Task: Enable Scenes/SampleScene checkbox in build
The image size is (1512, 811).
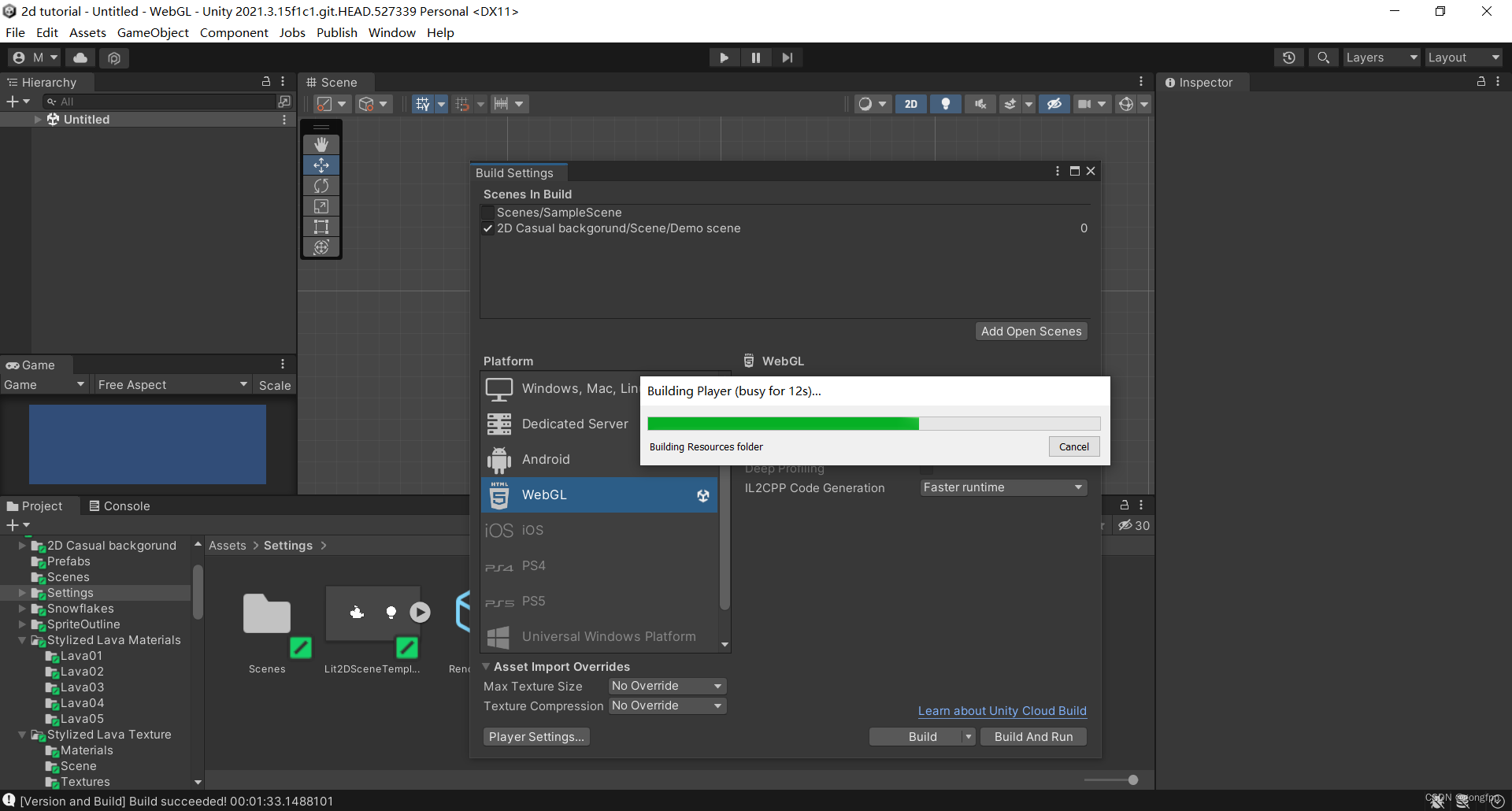Action: [488, 213]
